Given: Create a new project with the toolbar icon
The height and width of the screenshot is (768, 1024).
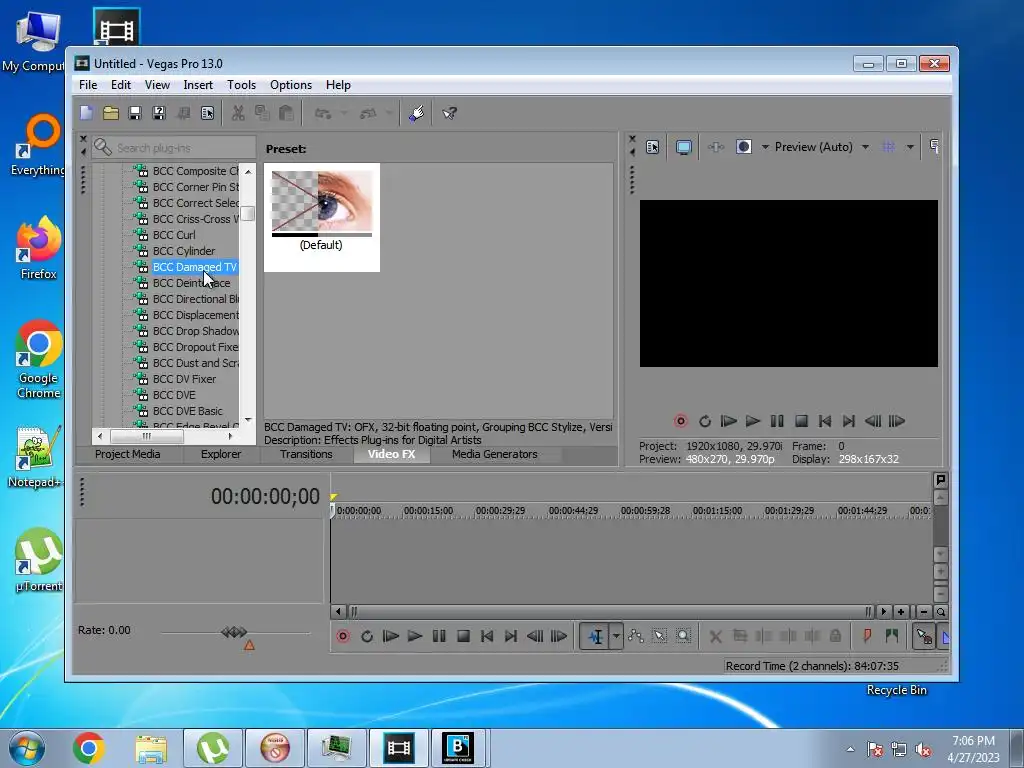Looking at the screenshot, I should coord(87,113).
